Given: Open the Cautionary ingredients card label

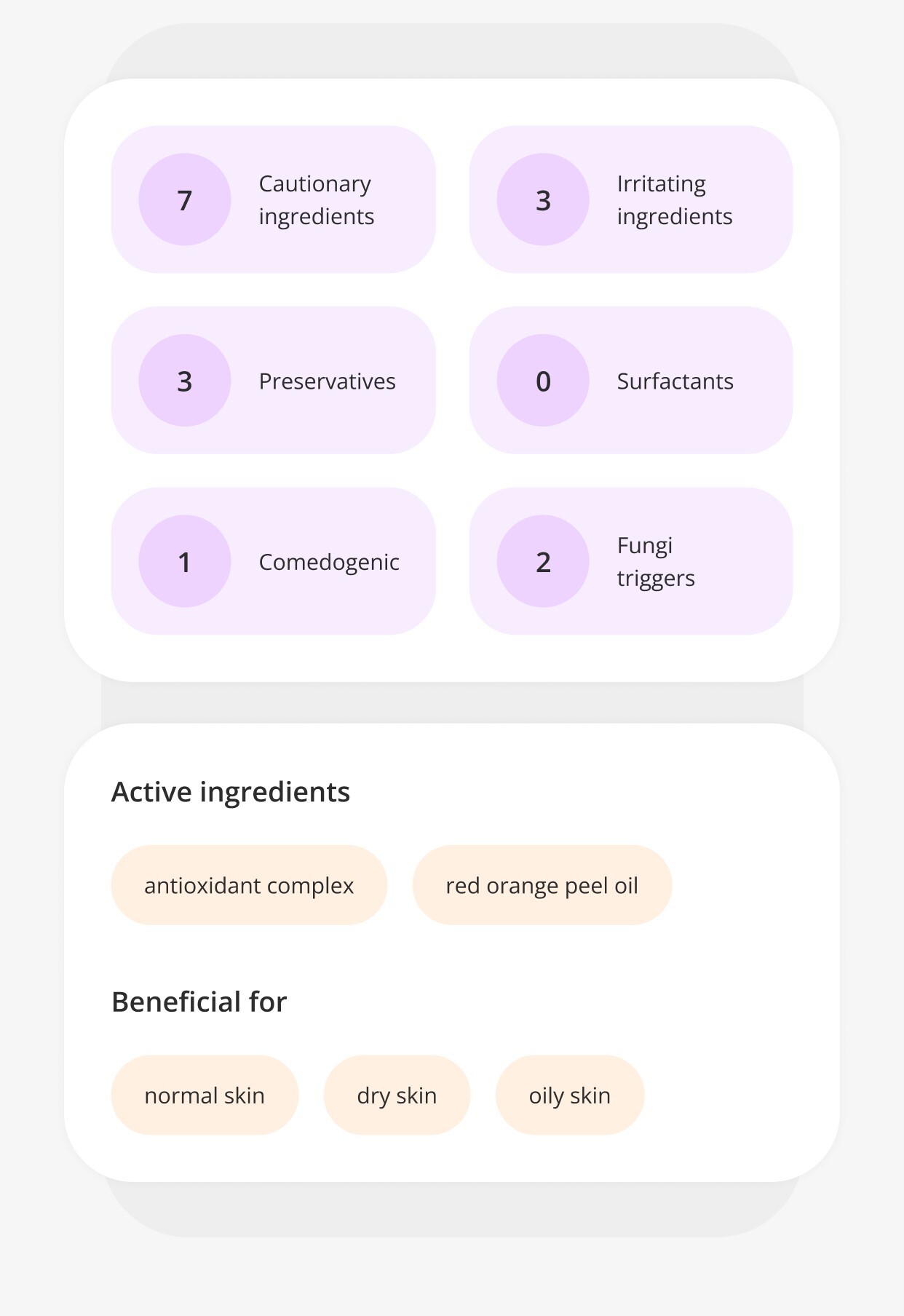Looking at the screenshot, I should [x=316, y=200].
